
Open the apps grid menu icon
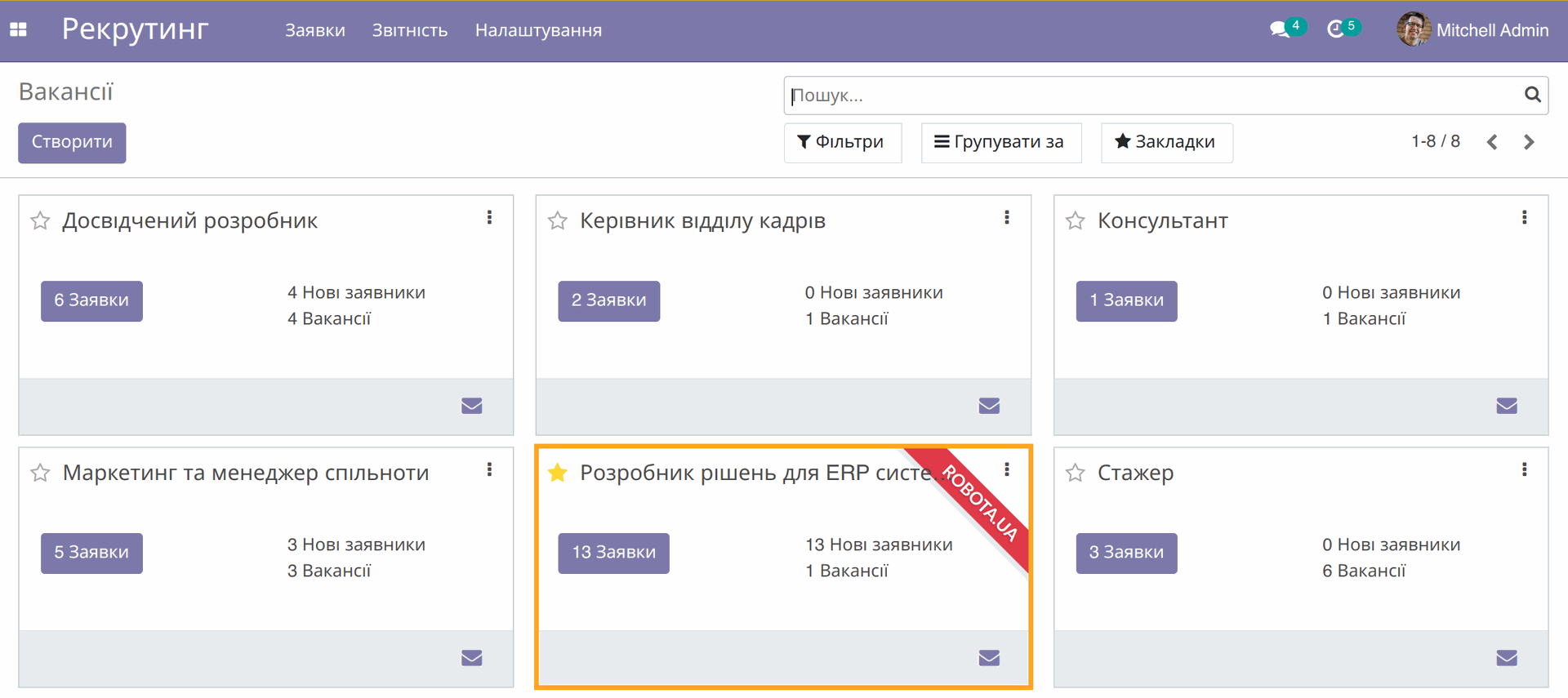pos(18,30)
